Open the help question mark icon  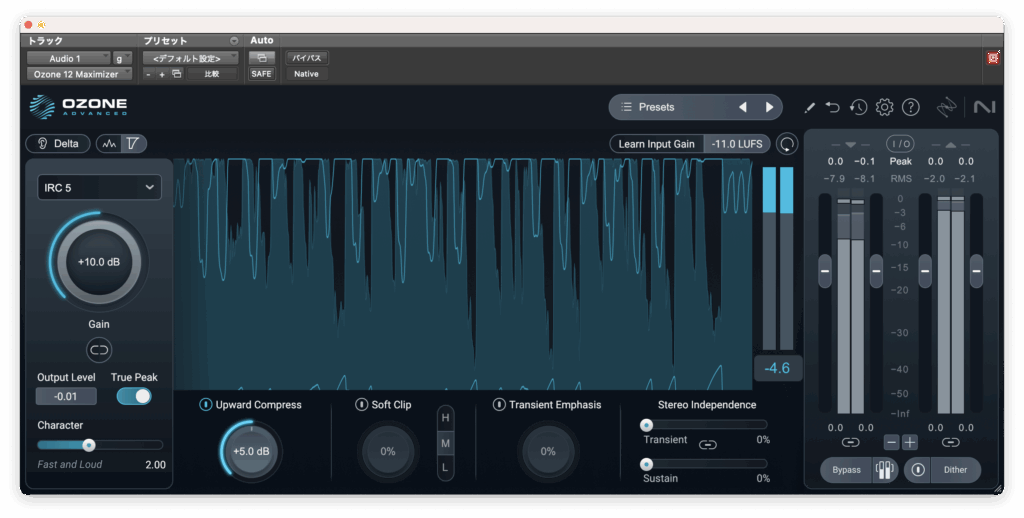coord(910,107)
